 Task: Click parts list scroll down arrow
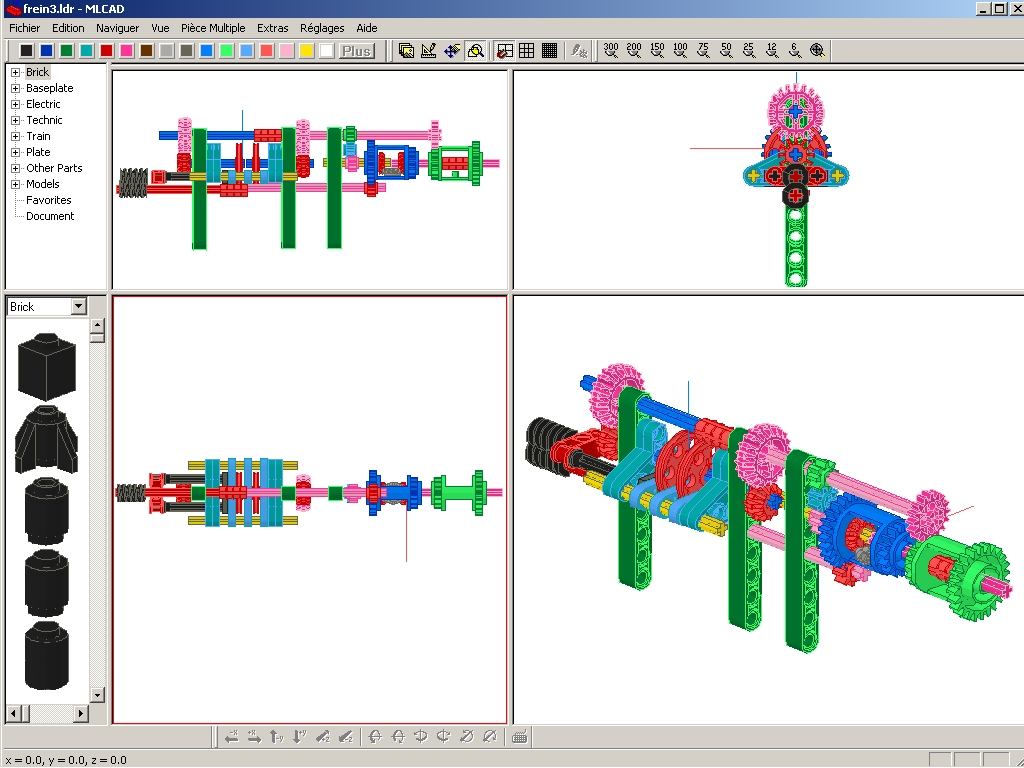coord(97,695)
